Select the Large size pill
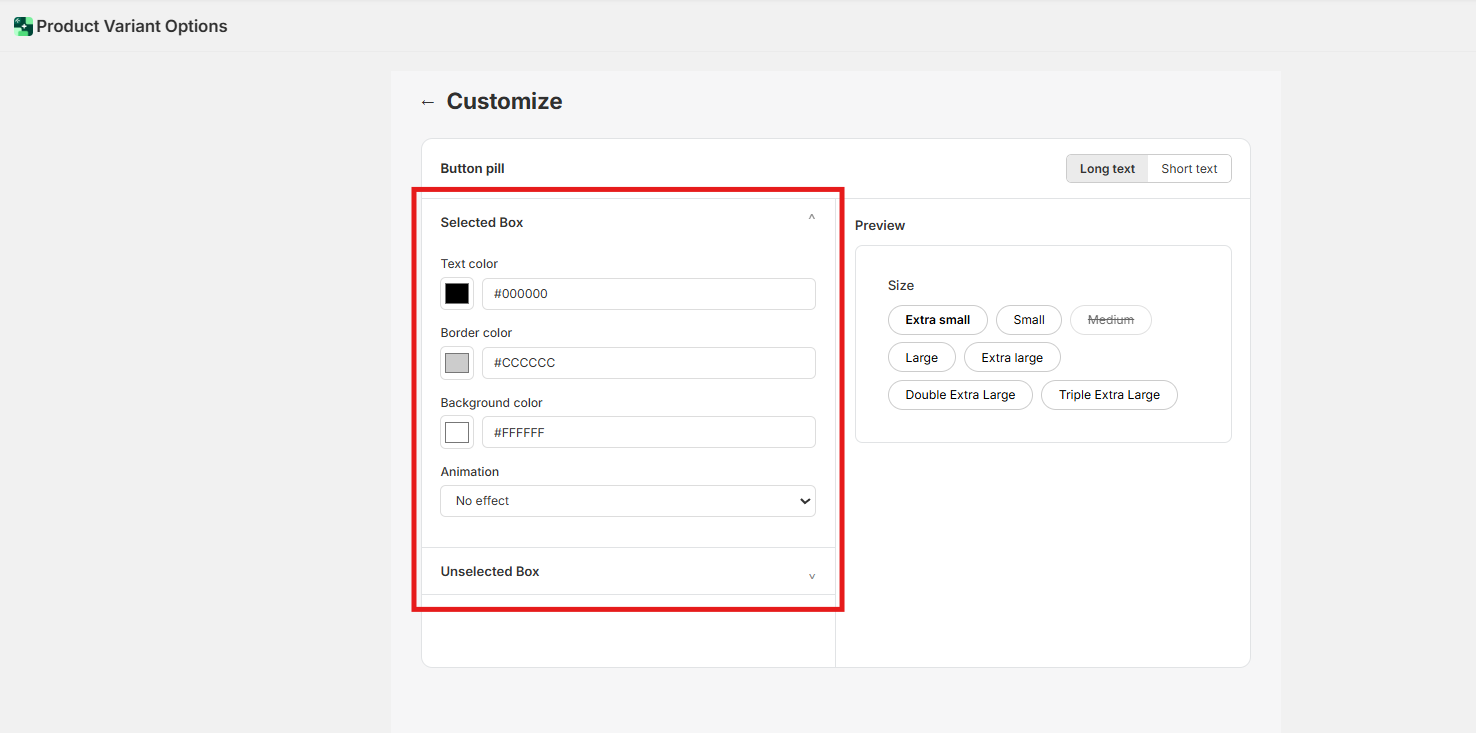This screenshot has height=733, width=1476. pos(922,358)
